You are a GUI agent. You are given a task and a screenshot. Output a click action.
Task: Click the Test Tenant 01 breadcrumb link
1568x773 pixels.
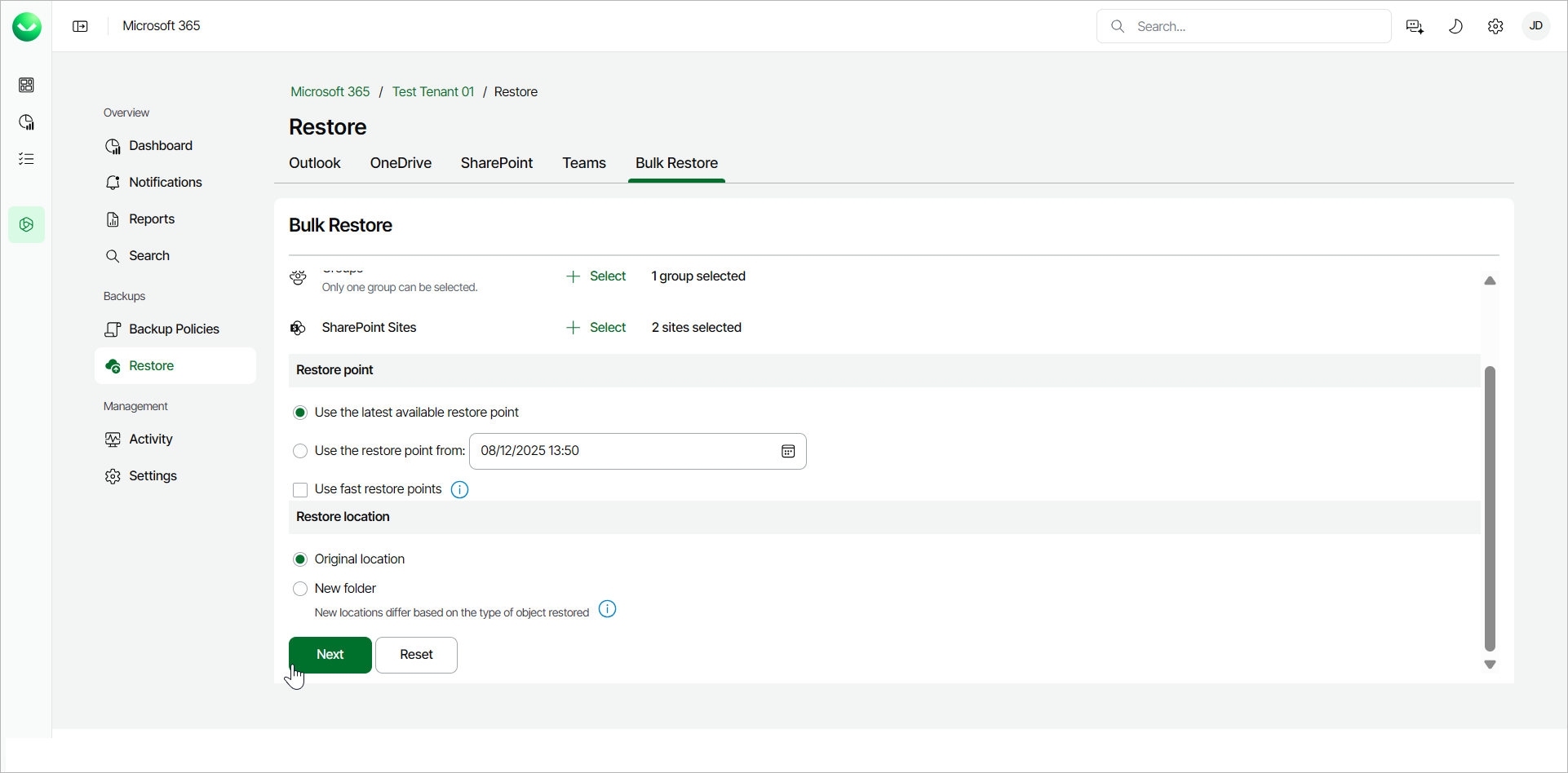click(432, 92)
